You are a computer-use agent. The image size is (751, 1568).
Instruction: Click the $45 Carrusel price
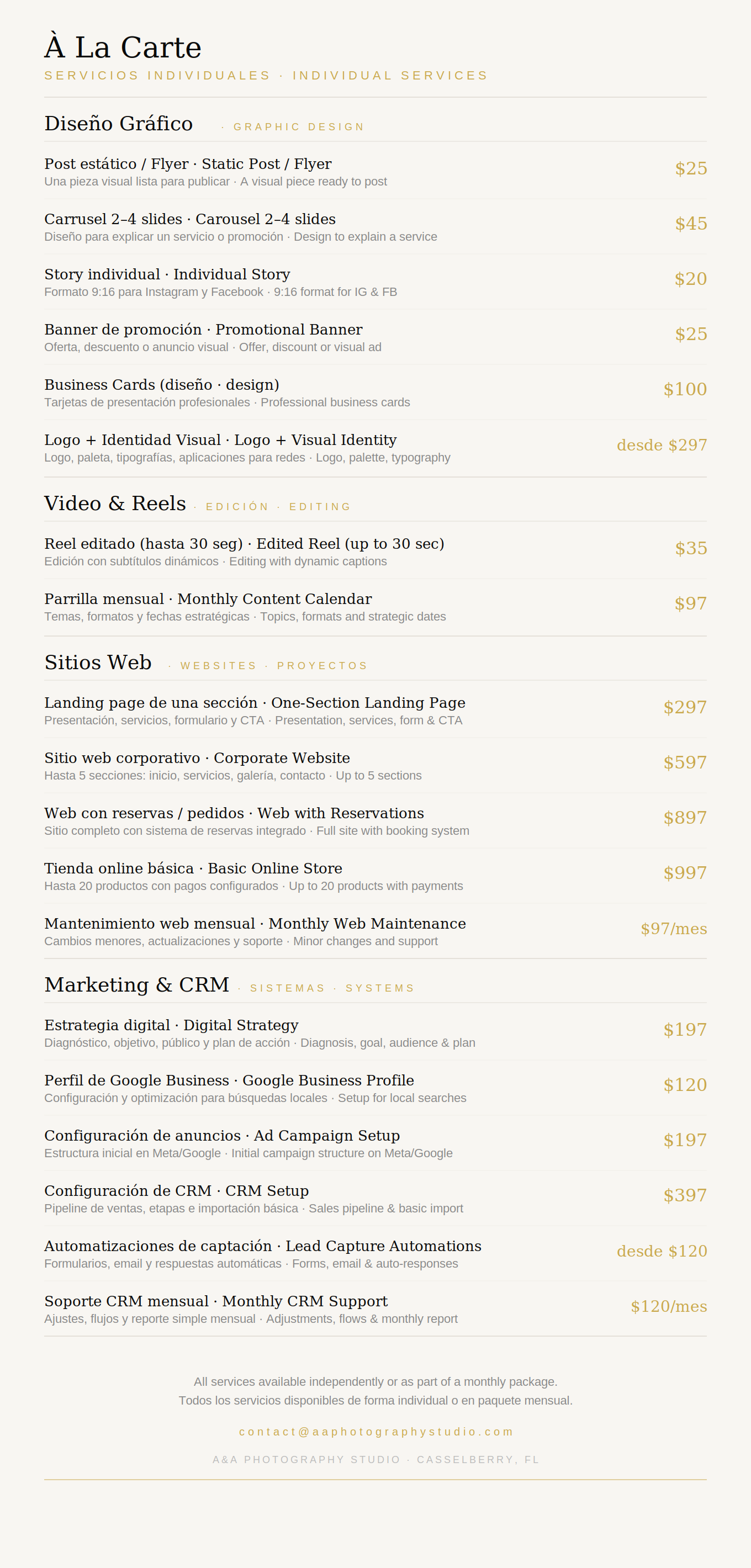pyautogui.click(x=691, y=224)
